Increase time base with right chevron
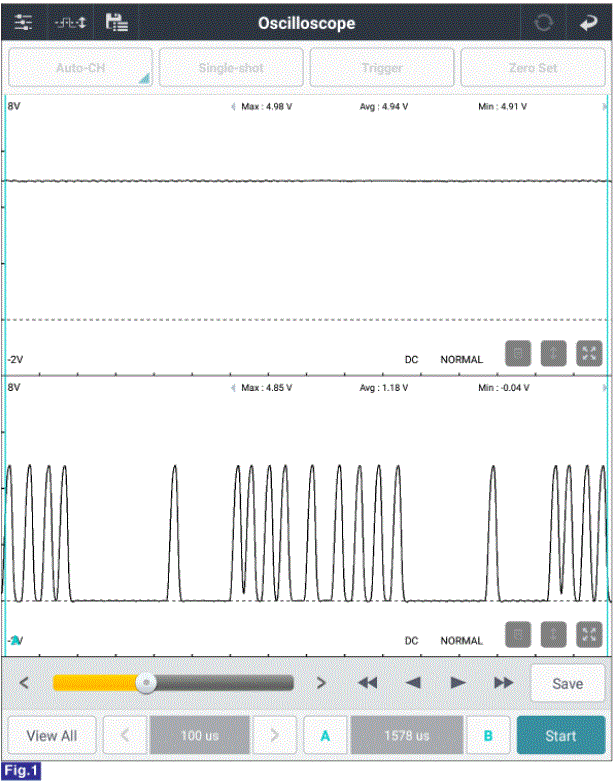The height and width of the screenshot is (783, 615). [x=275, y=736]
